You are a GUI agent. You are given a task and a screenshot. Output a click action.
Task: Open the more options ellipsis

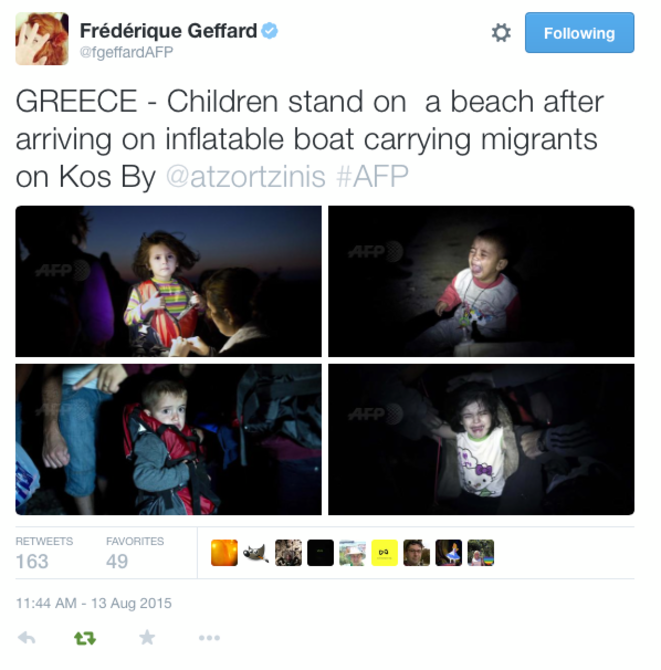209,638
